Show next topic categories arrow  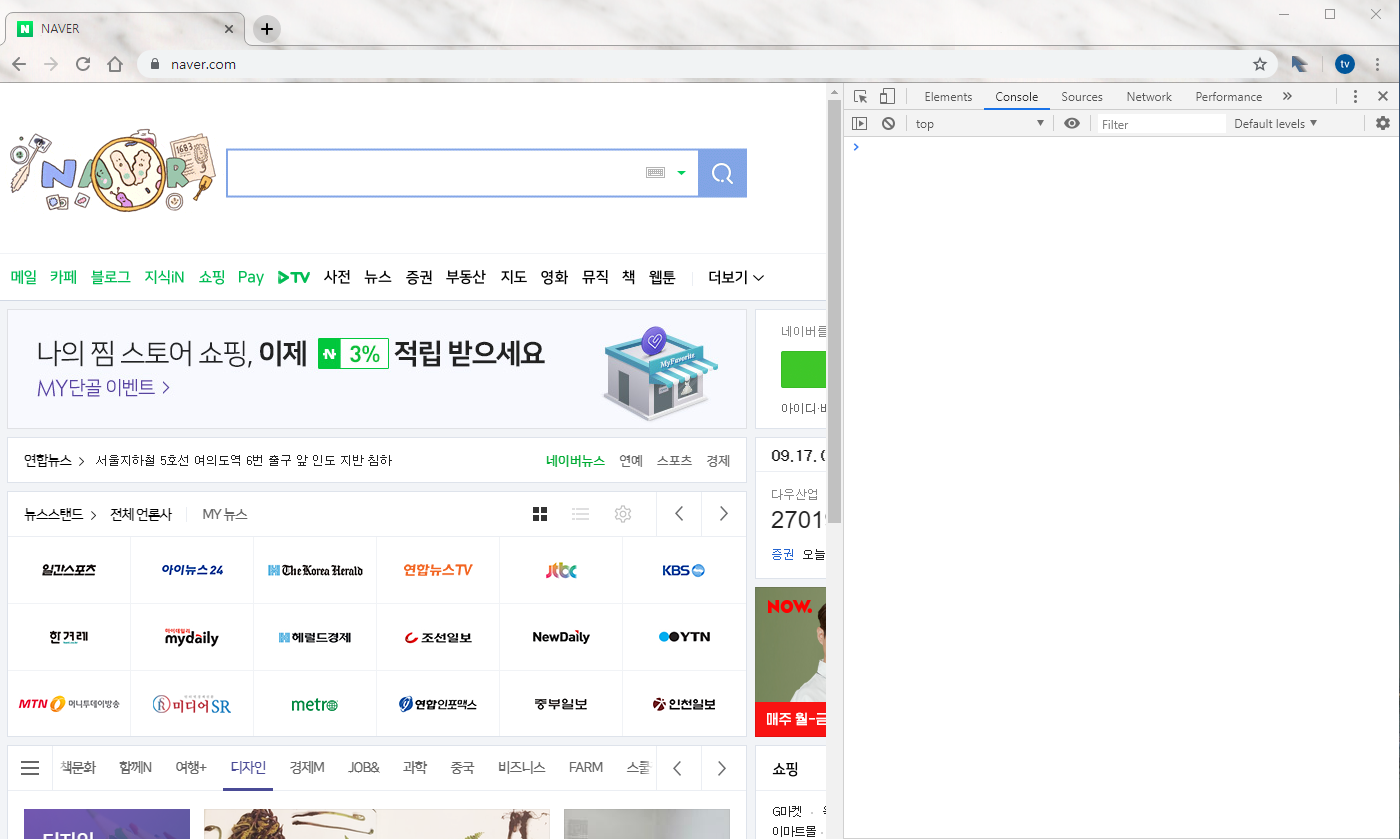tap(721, 768)
